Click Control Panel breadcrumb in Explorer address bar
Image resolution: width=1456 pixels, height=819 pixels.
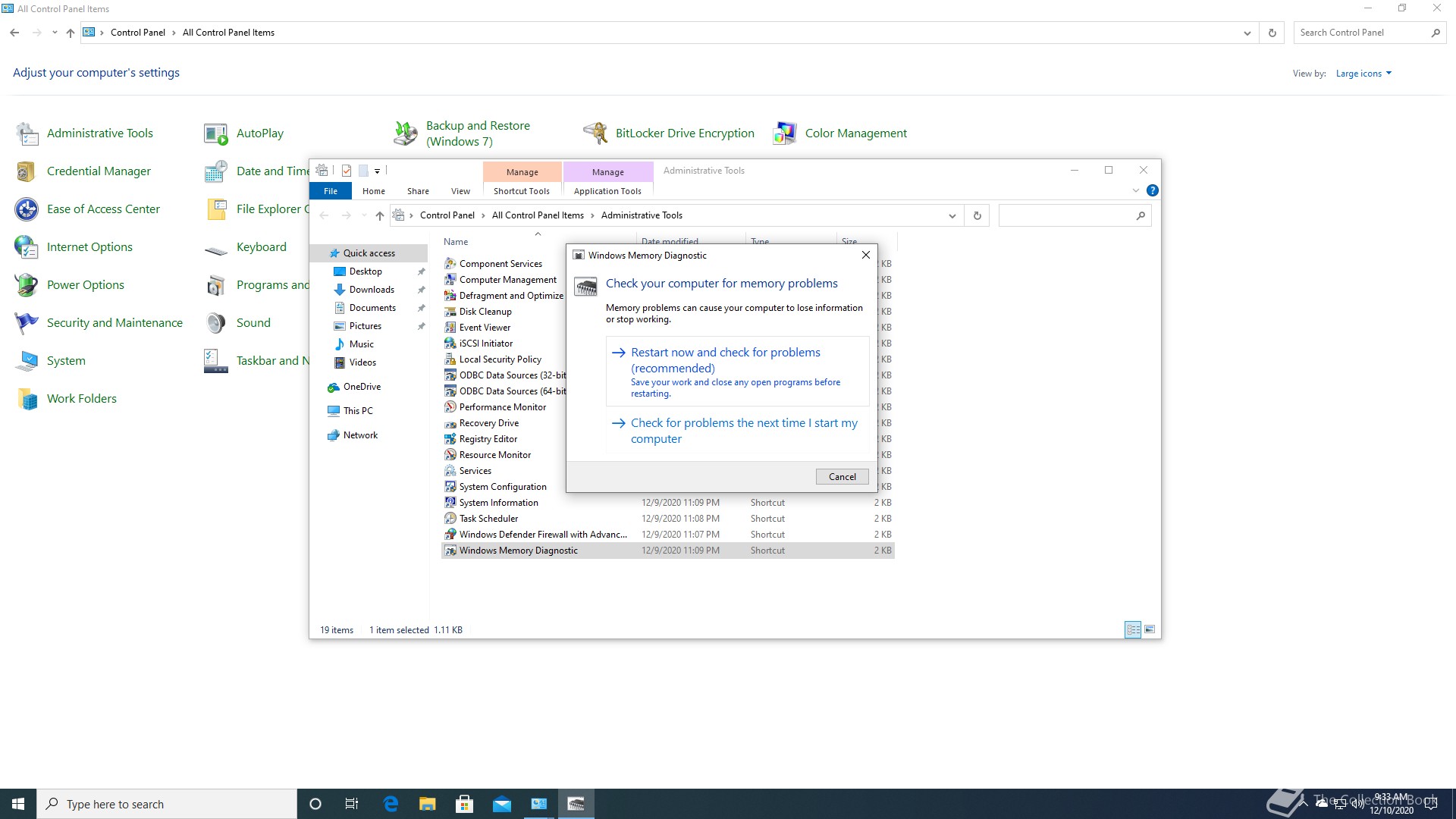coord(447,215)
